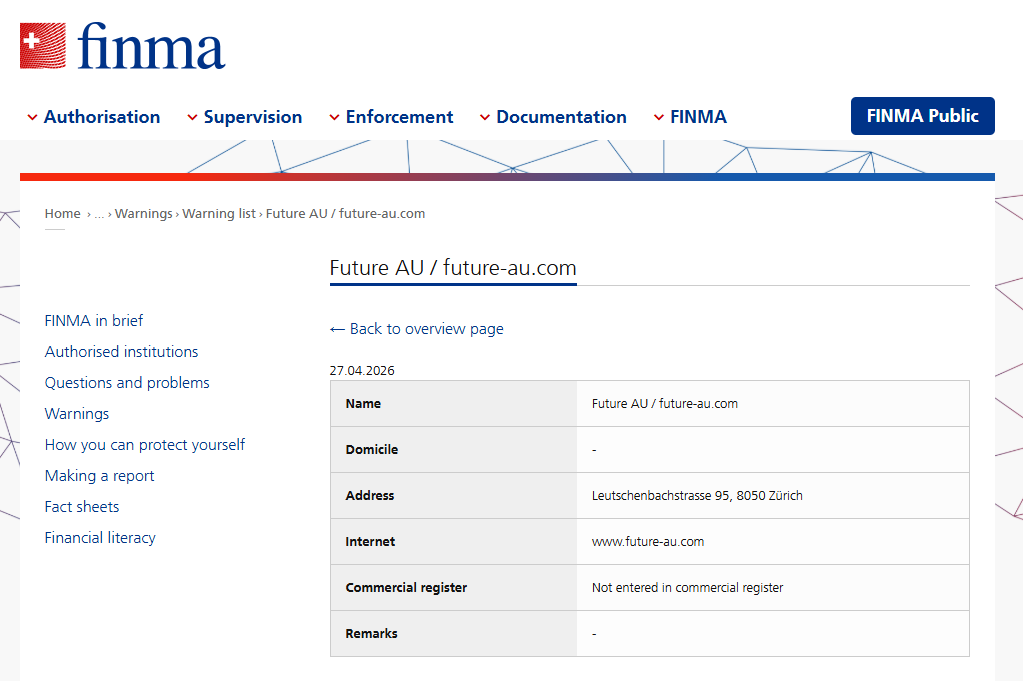The image size is (1023, 681).
Task: Open the Supervision menu
Action: pyautogui.click(x=252, y=117)
